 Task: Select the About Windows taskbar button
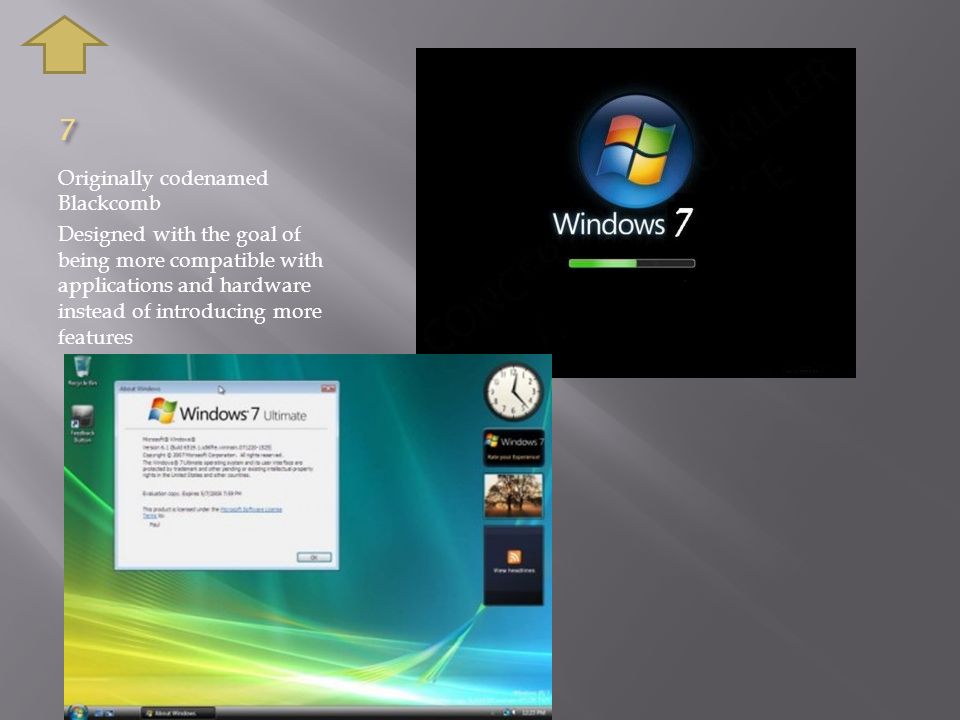tap(178, 713)
